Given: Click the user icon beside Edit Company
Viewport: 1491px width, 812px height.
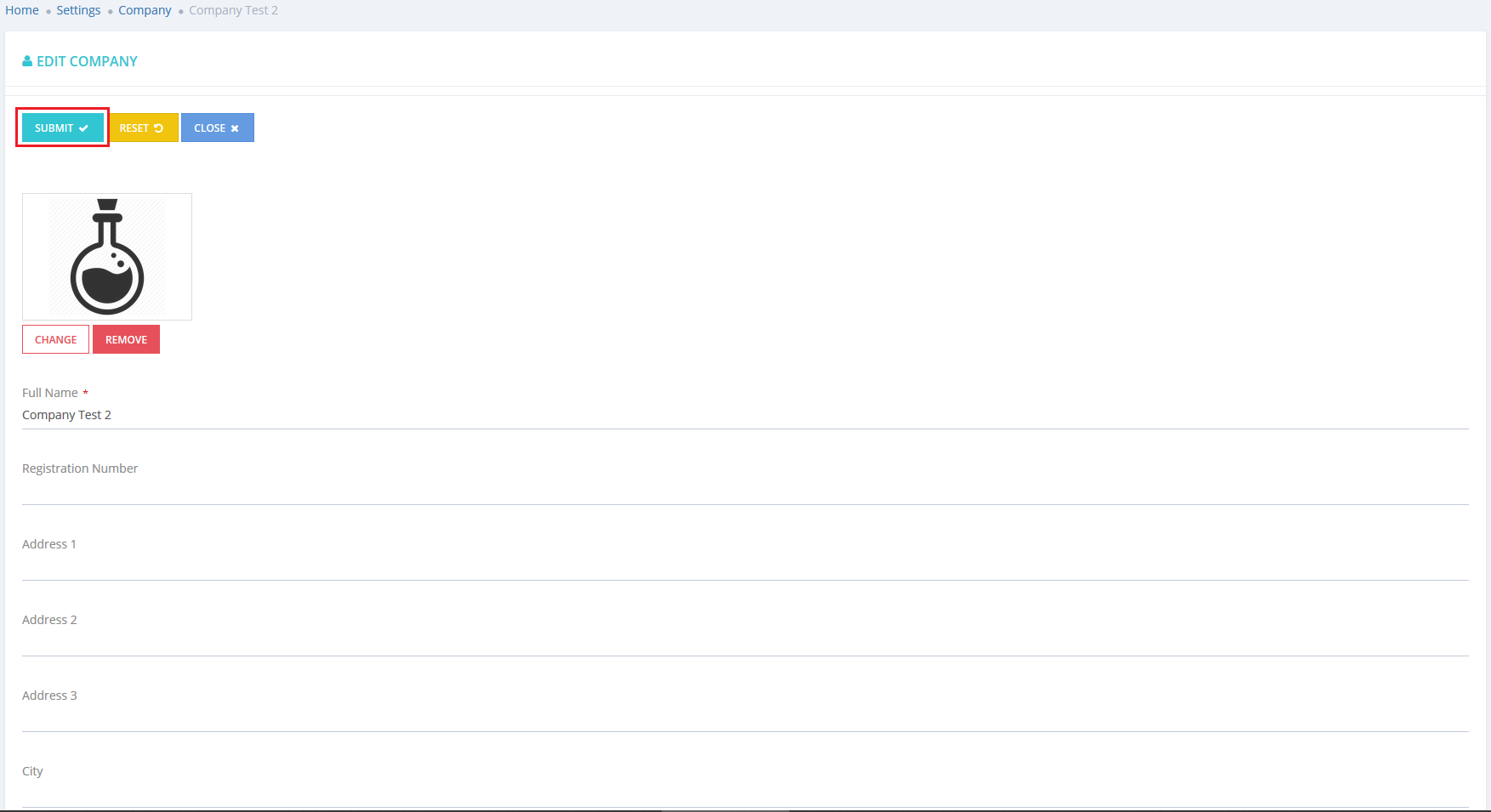Looking at the screenshot, I should (x=27, y=61).
